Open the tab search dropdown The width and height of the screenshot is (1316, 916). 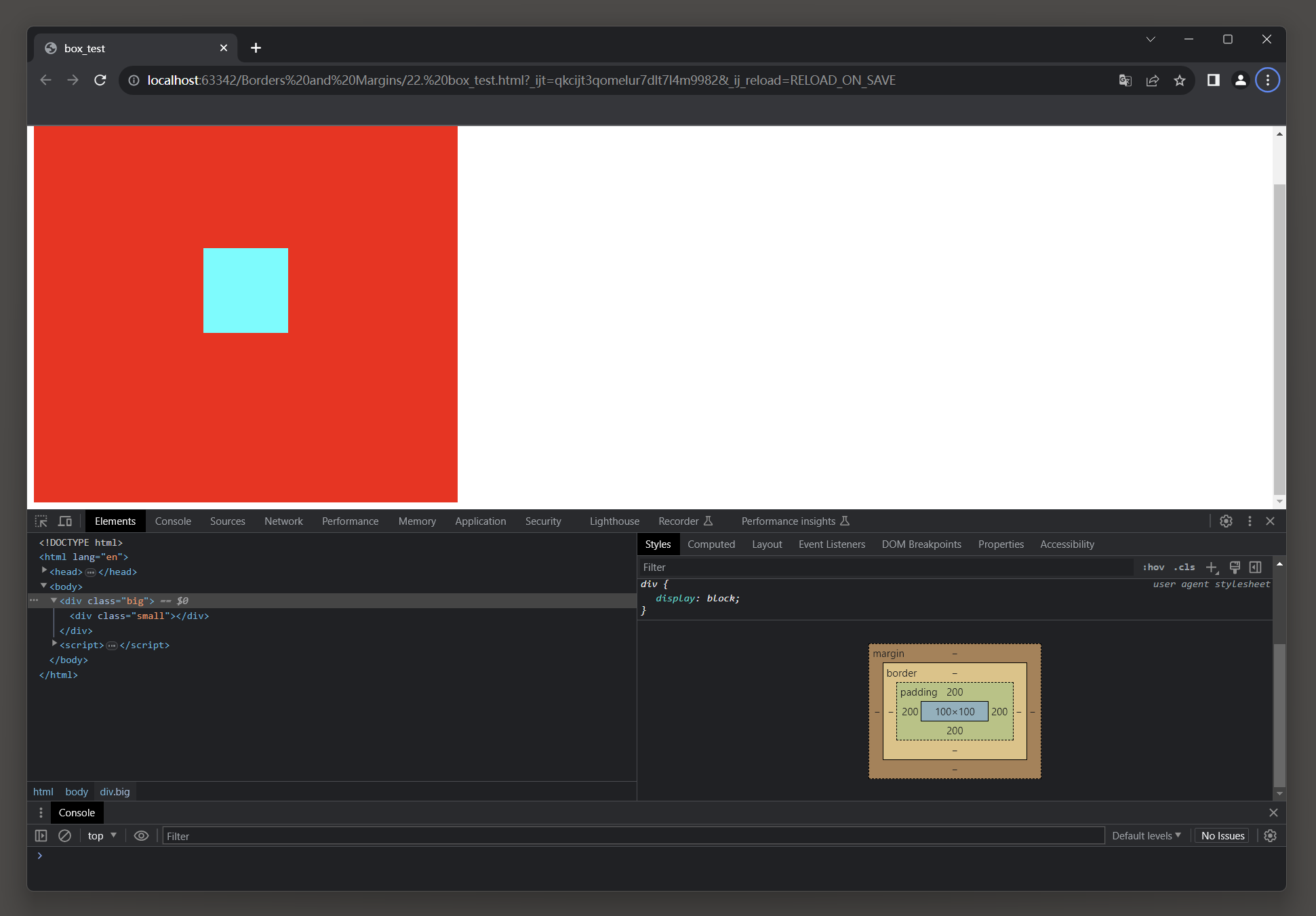(1151, 39)
